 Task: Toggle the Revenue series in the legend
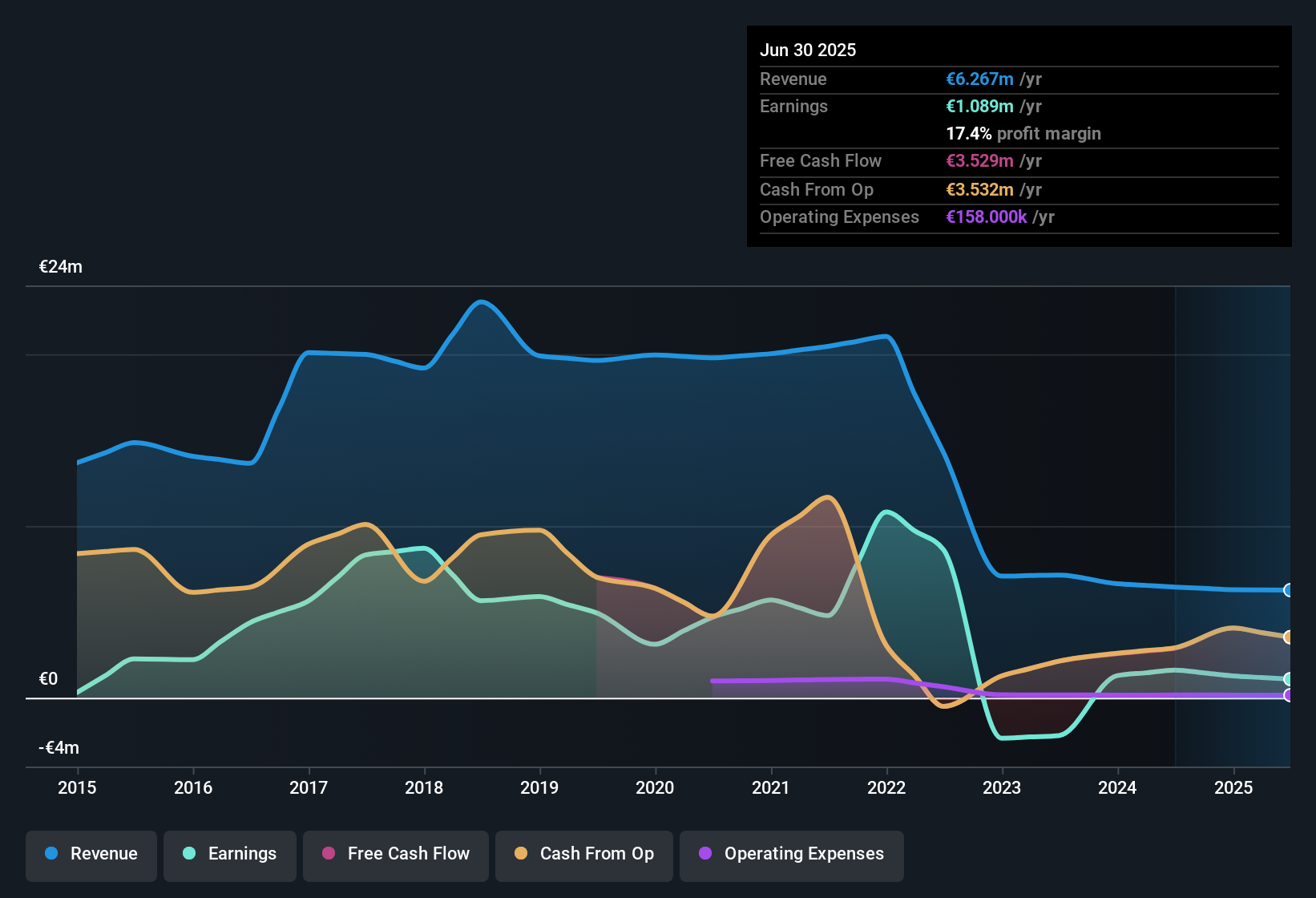point(91,854)
